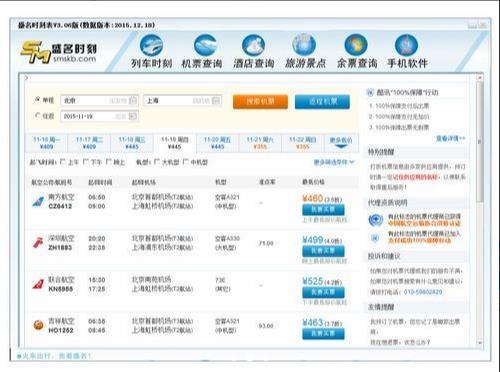Check the 上午 morning time filter
The height and width of the screenshot is (372, 500).
click(63, 162)
